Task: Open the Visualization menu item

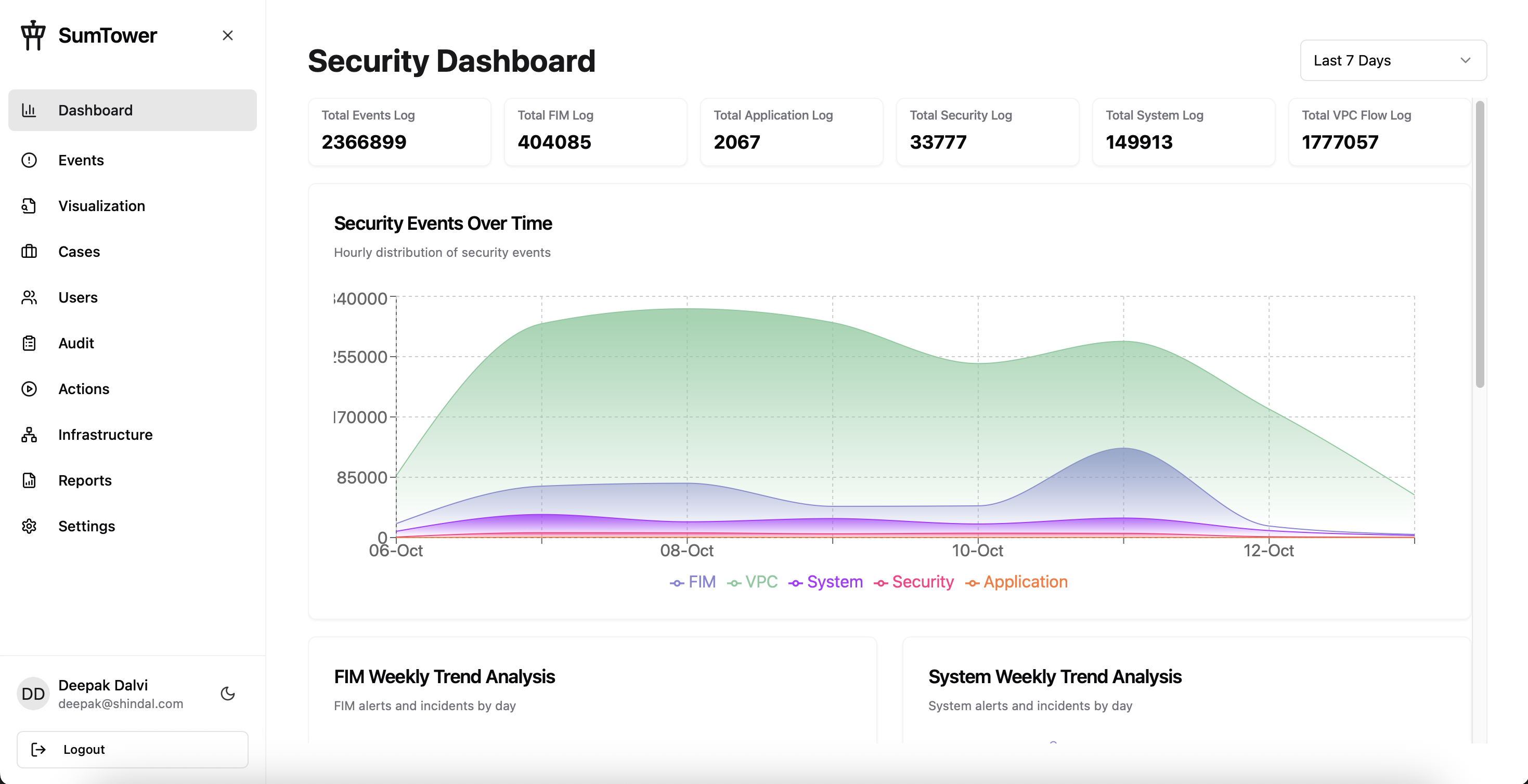Action: point(101,206)
